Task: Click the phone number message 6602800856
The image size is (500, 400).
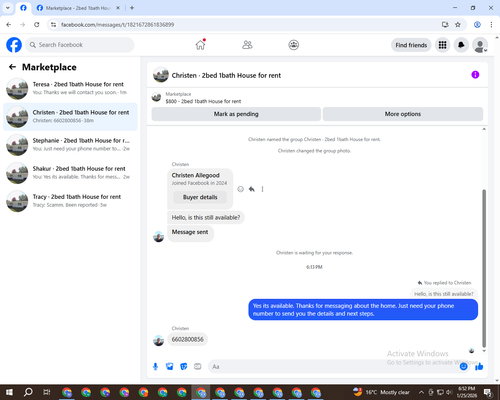Action: click(x=187, y=339)
